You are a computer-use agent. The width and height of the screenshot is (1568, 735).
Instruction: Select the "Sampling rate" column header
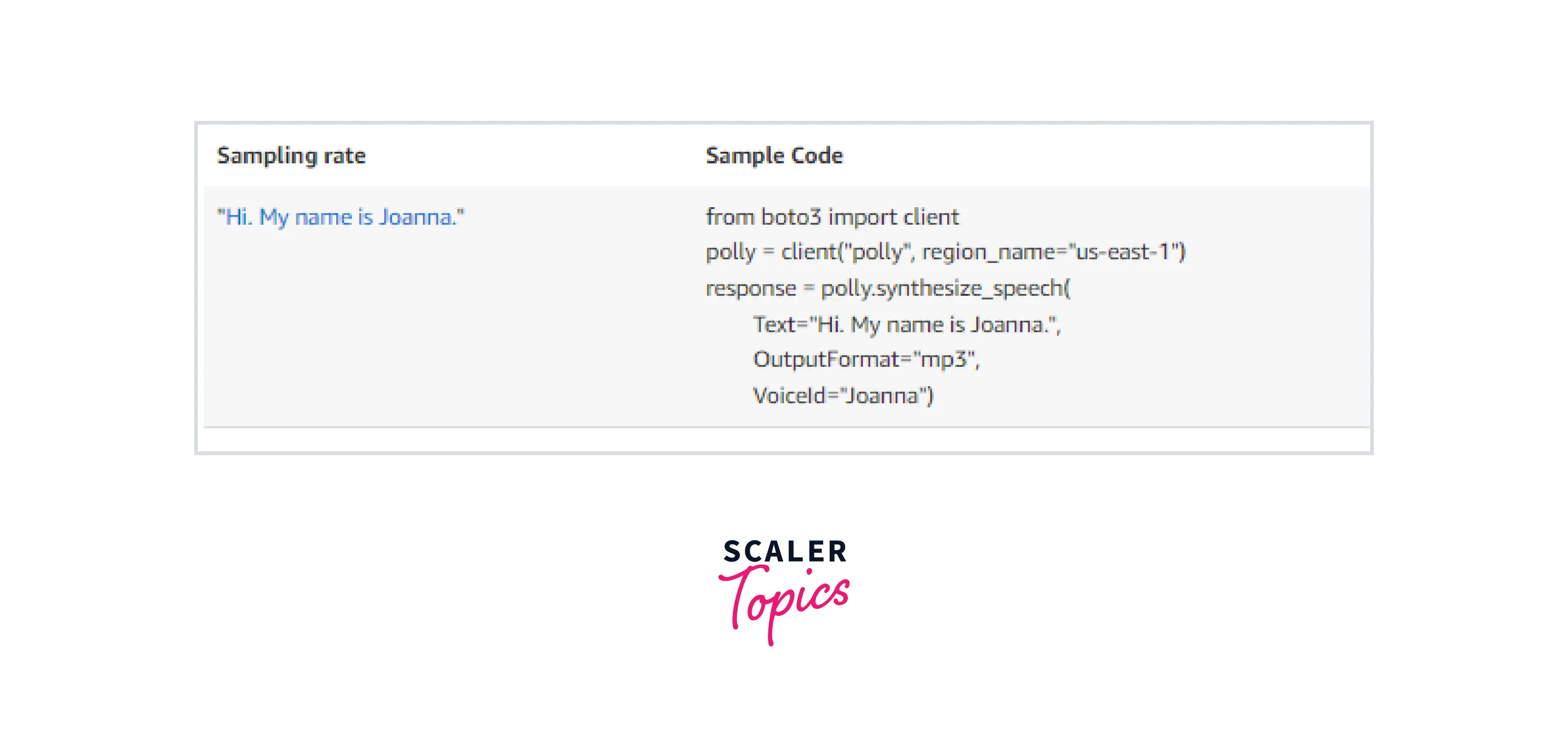click(291, 156)
